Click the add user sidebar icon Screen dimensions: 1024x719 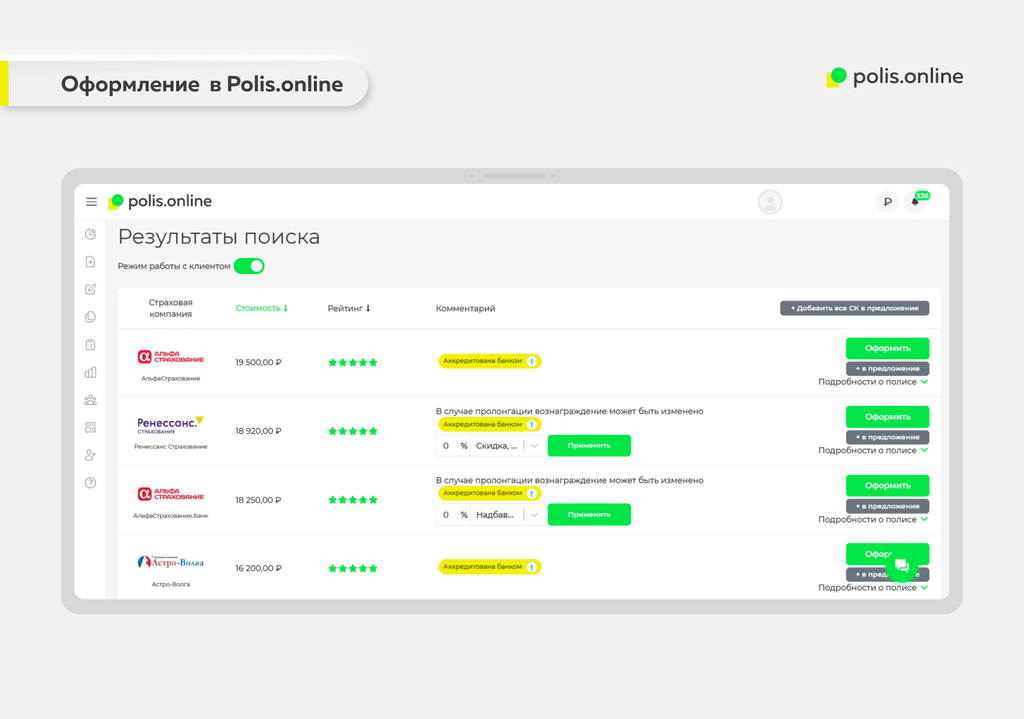91,455
